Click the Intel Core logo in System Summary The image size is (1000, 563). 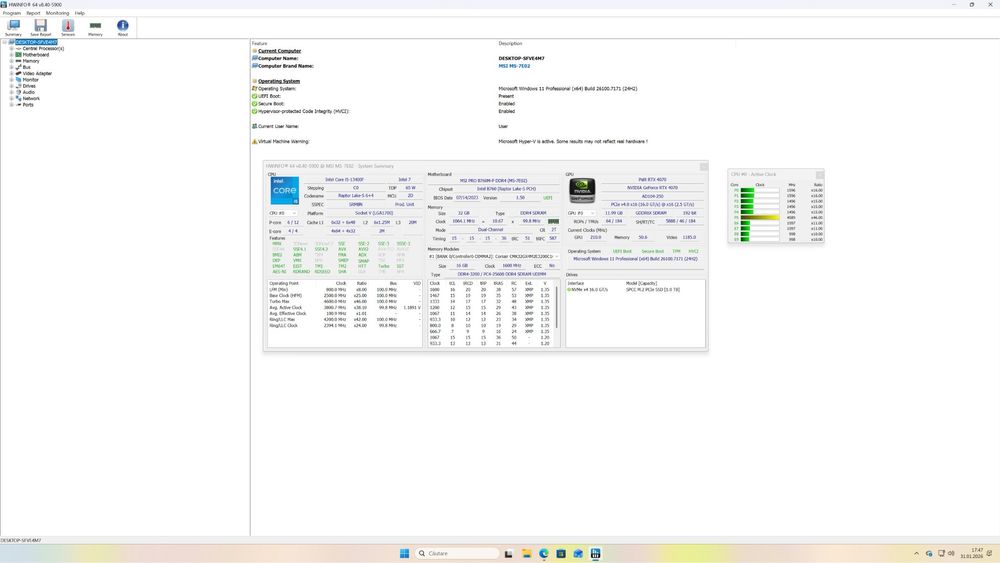tap(284, 191)
